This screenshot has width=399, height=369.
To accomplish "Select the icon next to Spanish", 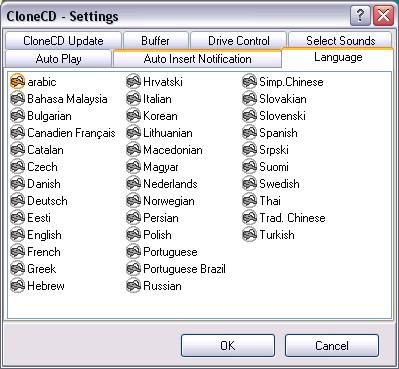I will (x=250, y=133).
